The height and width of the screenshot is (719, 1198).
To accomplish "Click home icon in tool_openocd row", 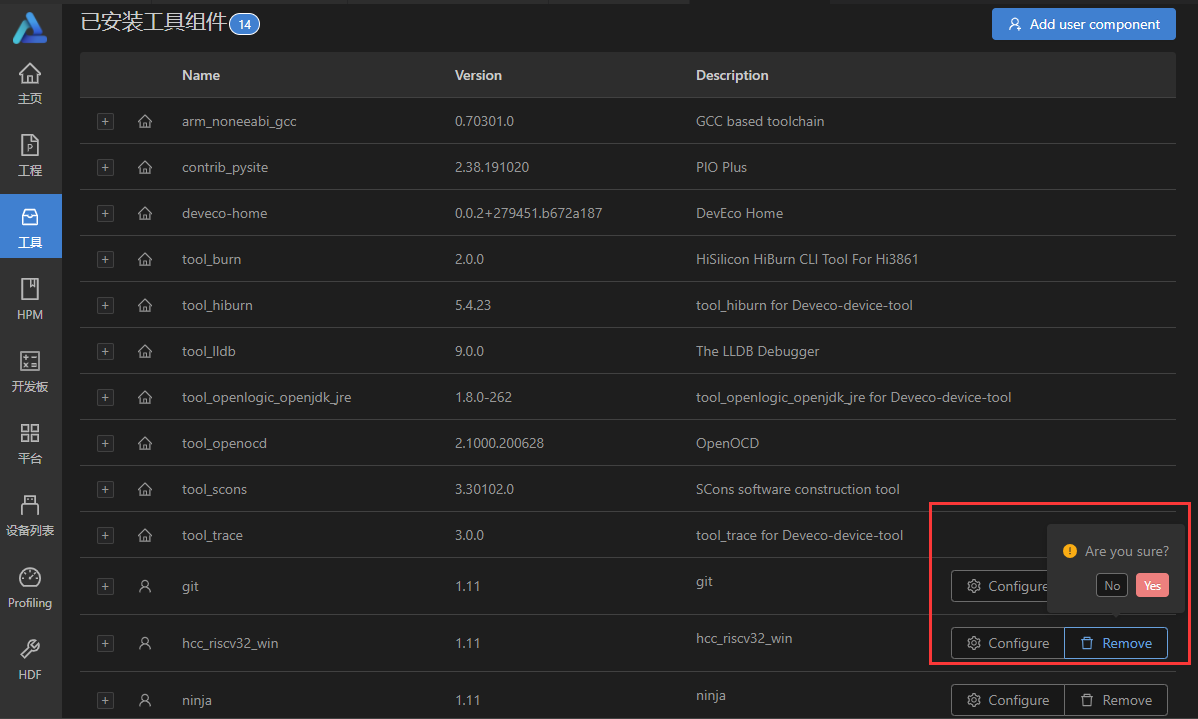I will (144, 443).
